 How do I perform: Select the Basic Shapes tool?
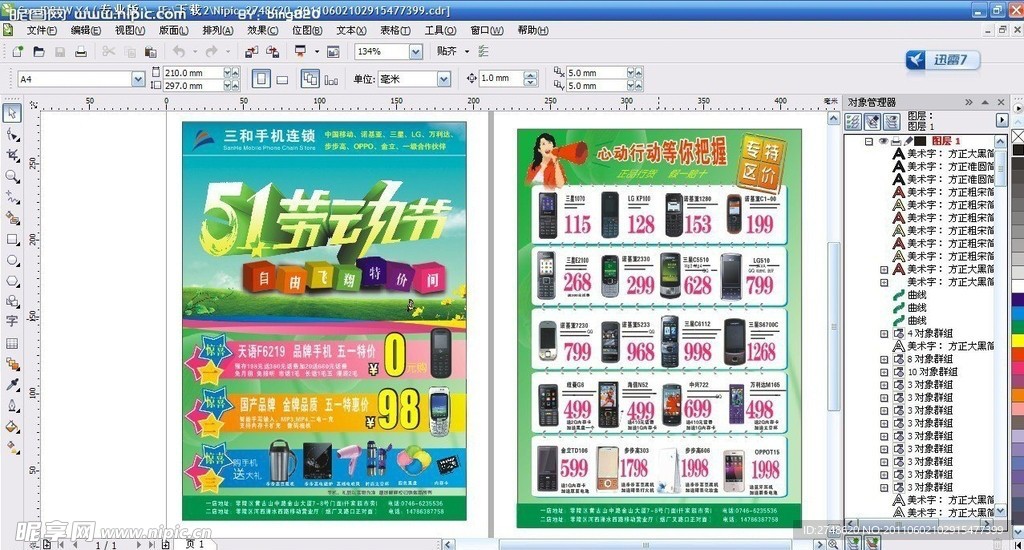[12, 301]
